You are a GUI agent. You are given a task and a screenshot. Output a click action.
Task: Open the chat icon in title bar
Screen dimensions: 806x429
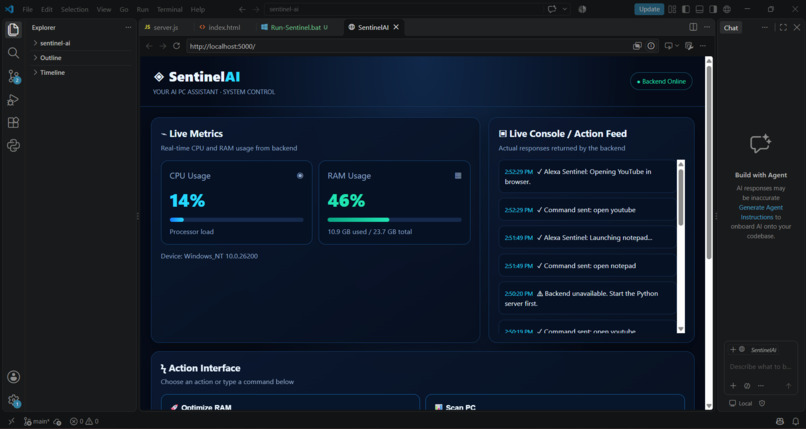click(552, 9)
